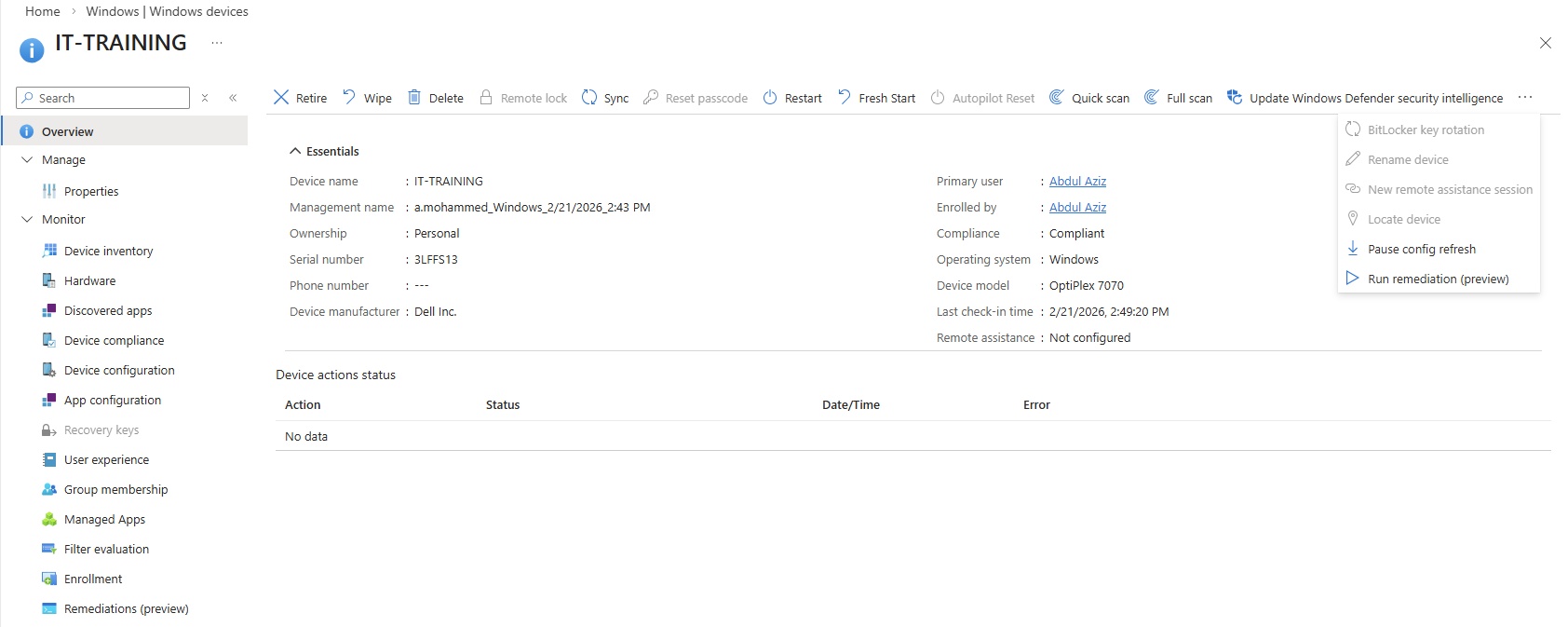The image size is (1568, 627).
Task: Collapse the Manage menu group
Action: pyautogui.click(x=27, y=160)
